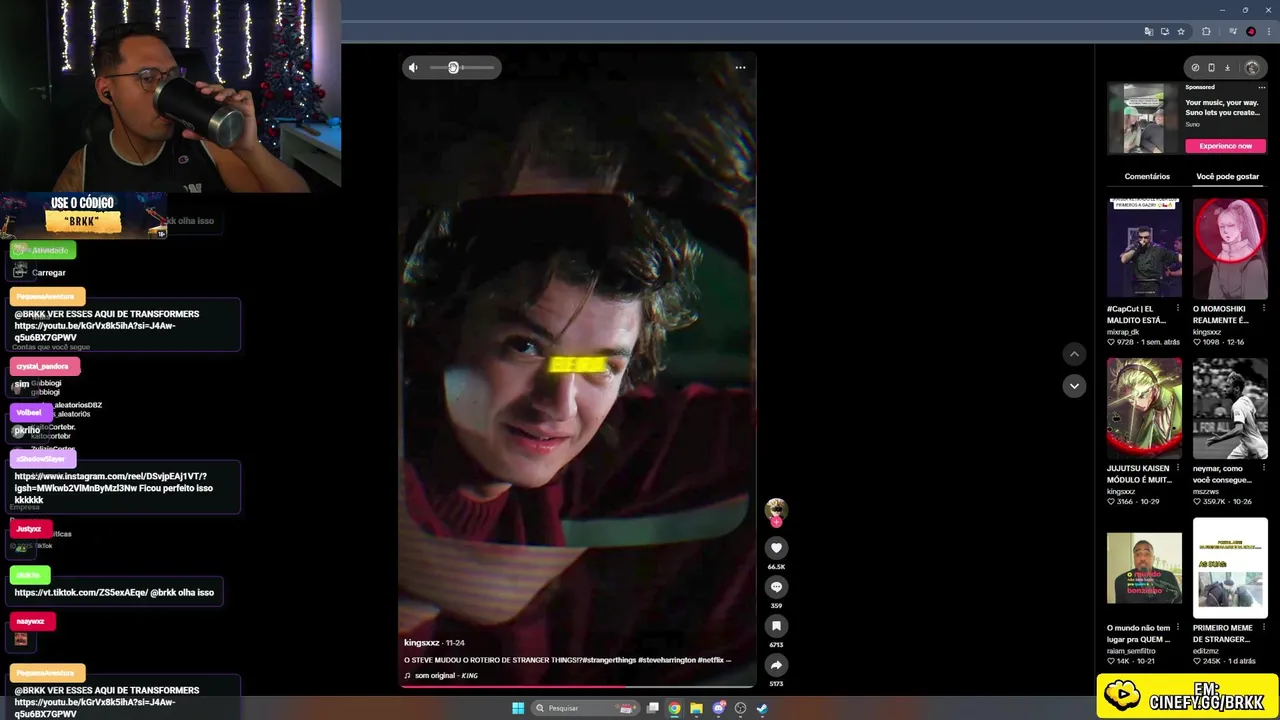The image size is (1280, 720).
Task: Switch to Você pode gostar tab
Action: (x=1227, y=176)
